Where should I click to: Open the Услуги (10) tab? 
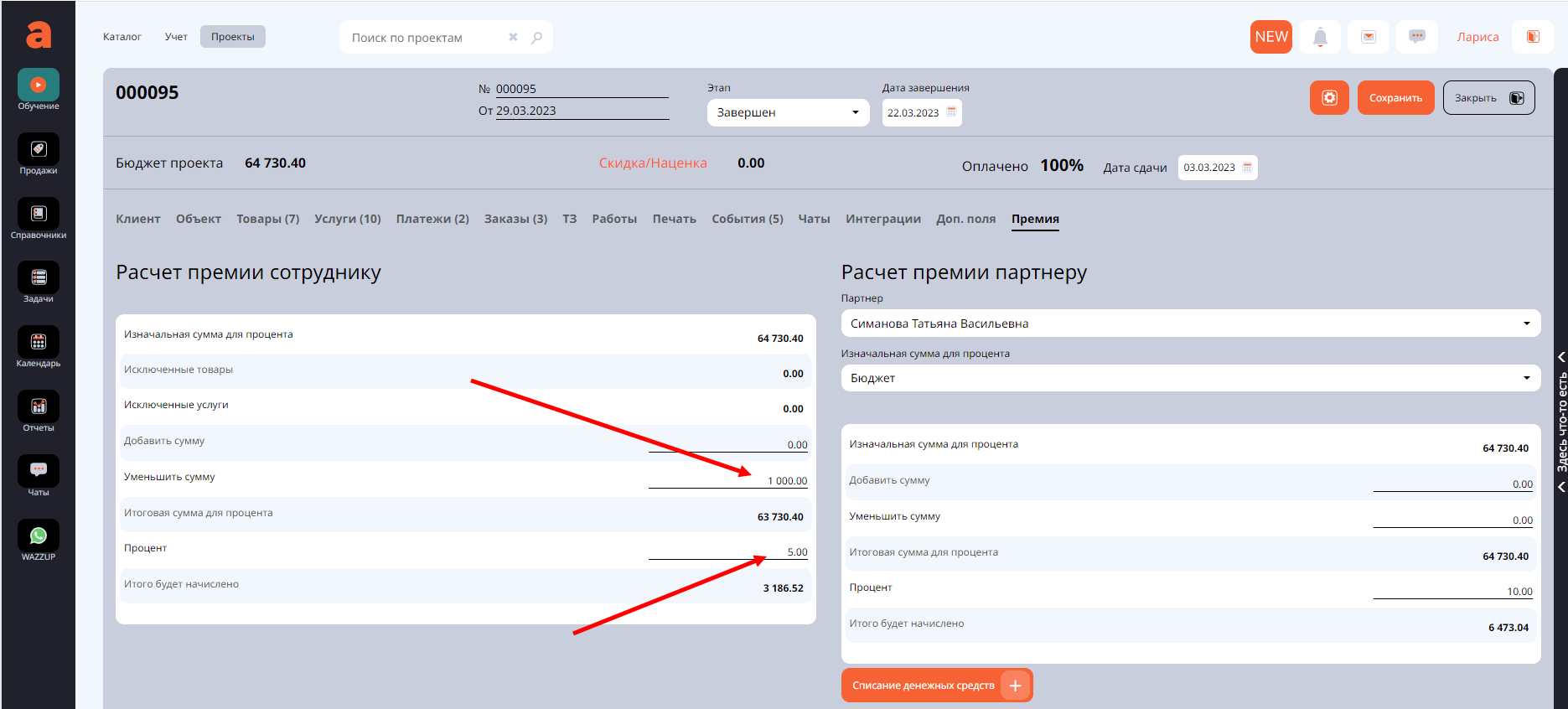[348, 219]
